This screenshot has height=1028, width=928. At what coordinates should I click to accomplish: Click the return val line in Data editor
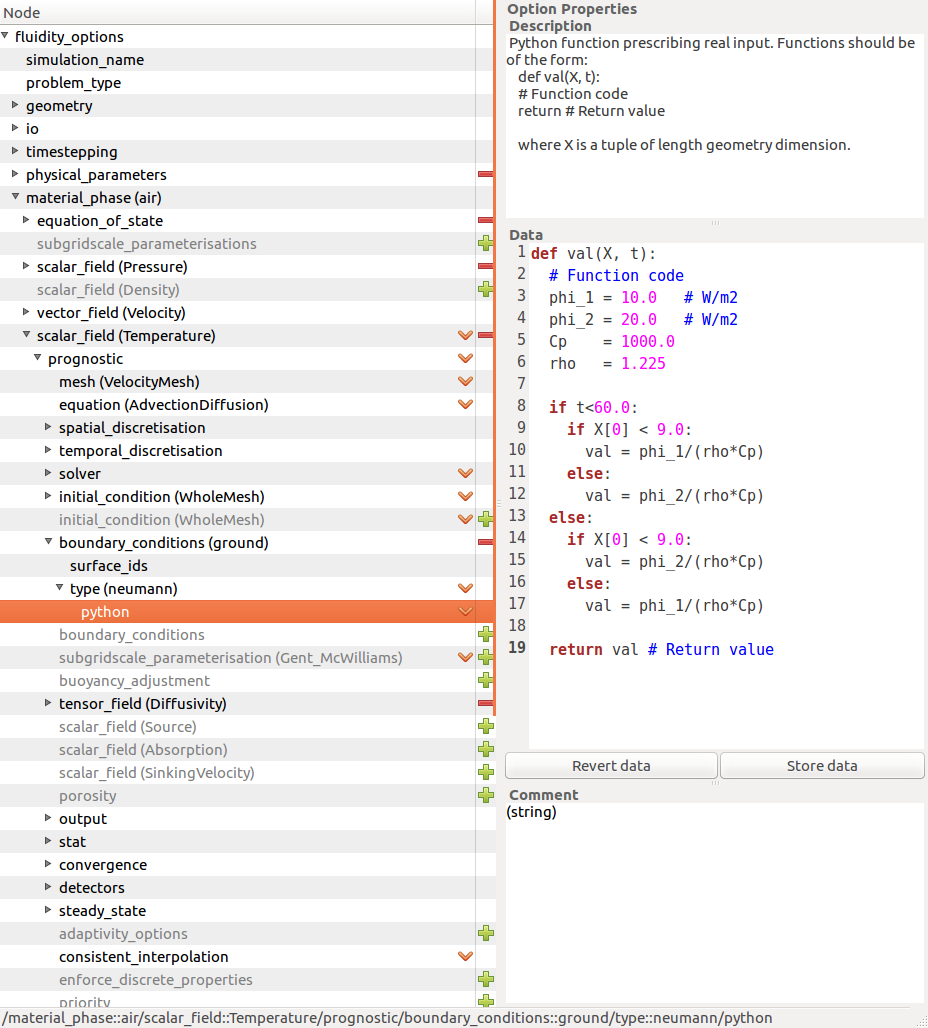point(662,649)
